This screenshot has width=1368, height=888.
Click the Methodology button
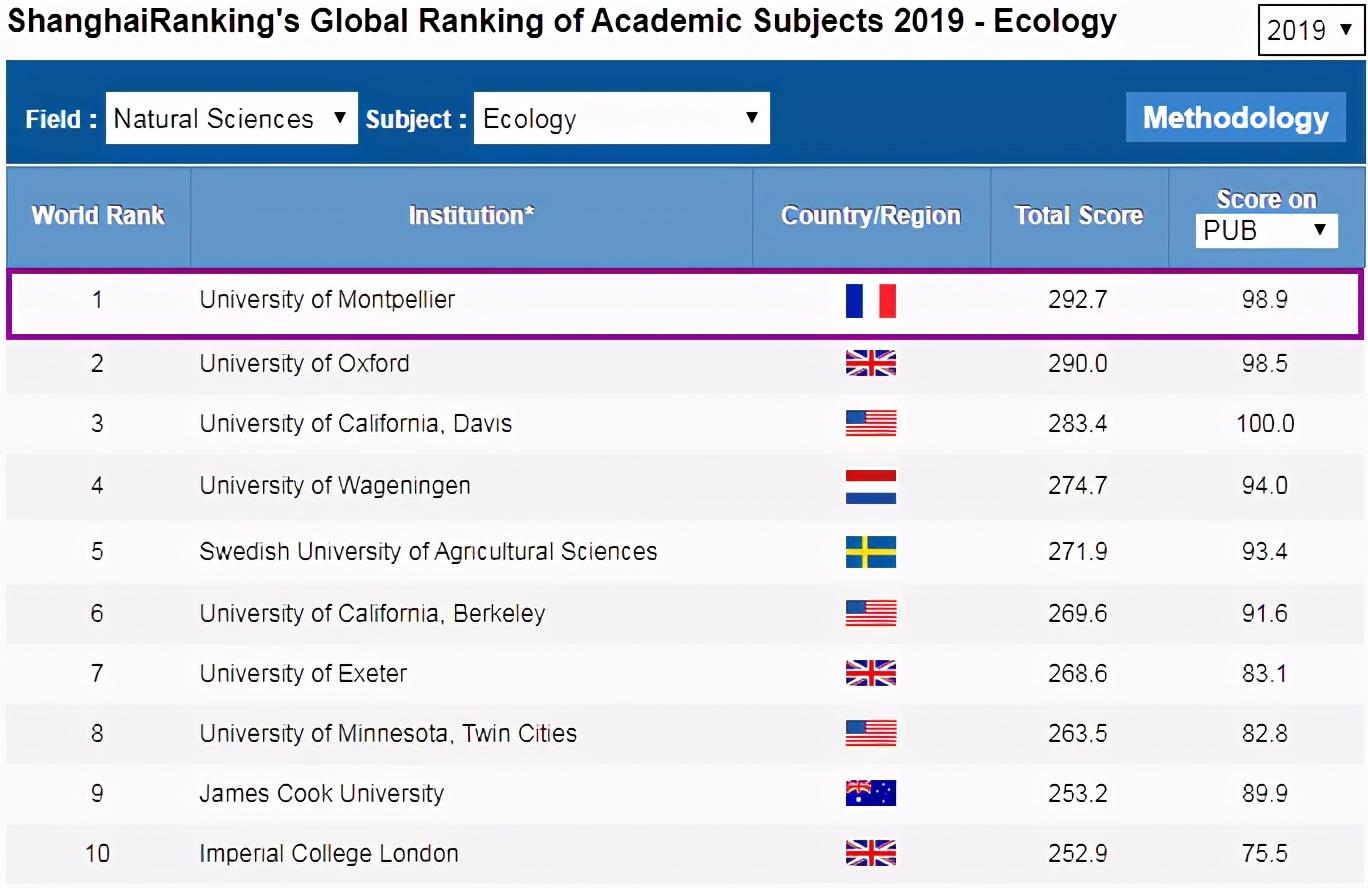pyautogui.click(x=1236, y=118)
